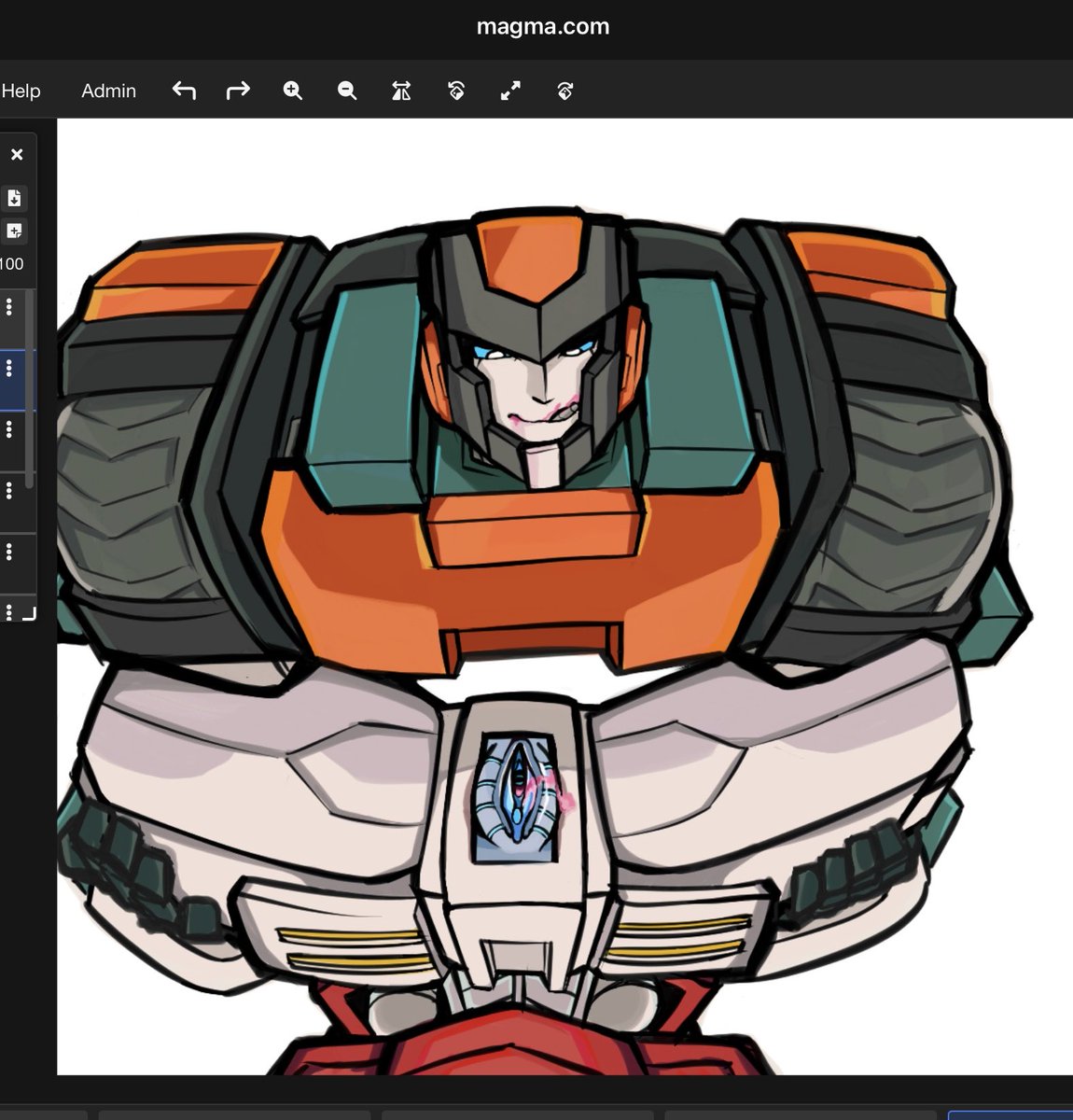Screen dimensions: 1073x1120
Task: Click the rotate-view icon left of fullscreen arrows
Action: tap(456, 91)
